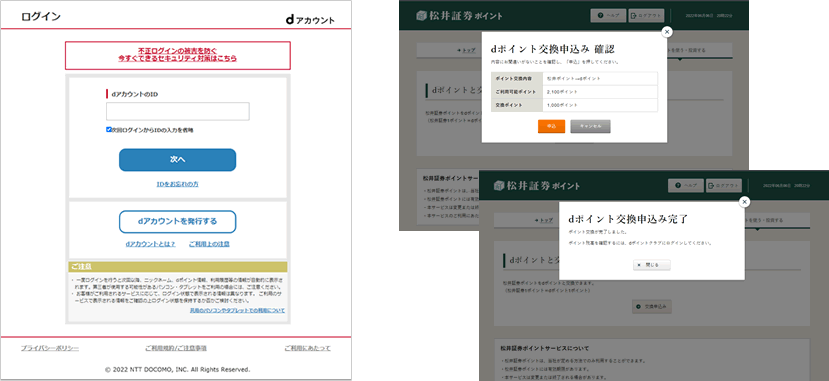
Task: Click the date text in the completion screenshot header
Action: pos(788,186)
